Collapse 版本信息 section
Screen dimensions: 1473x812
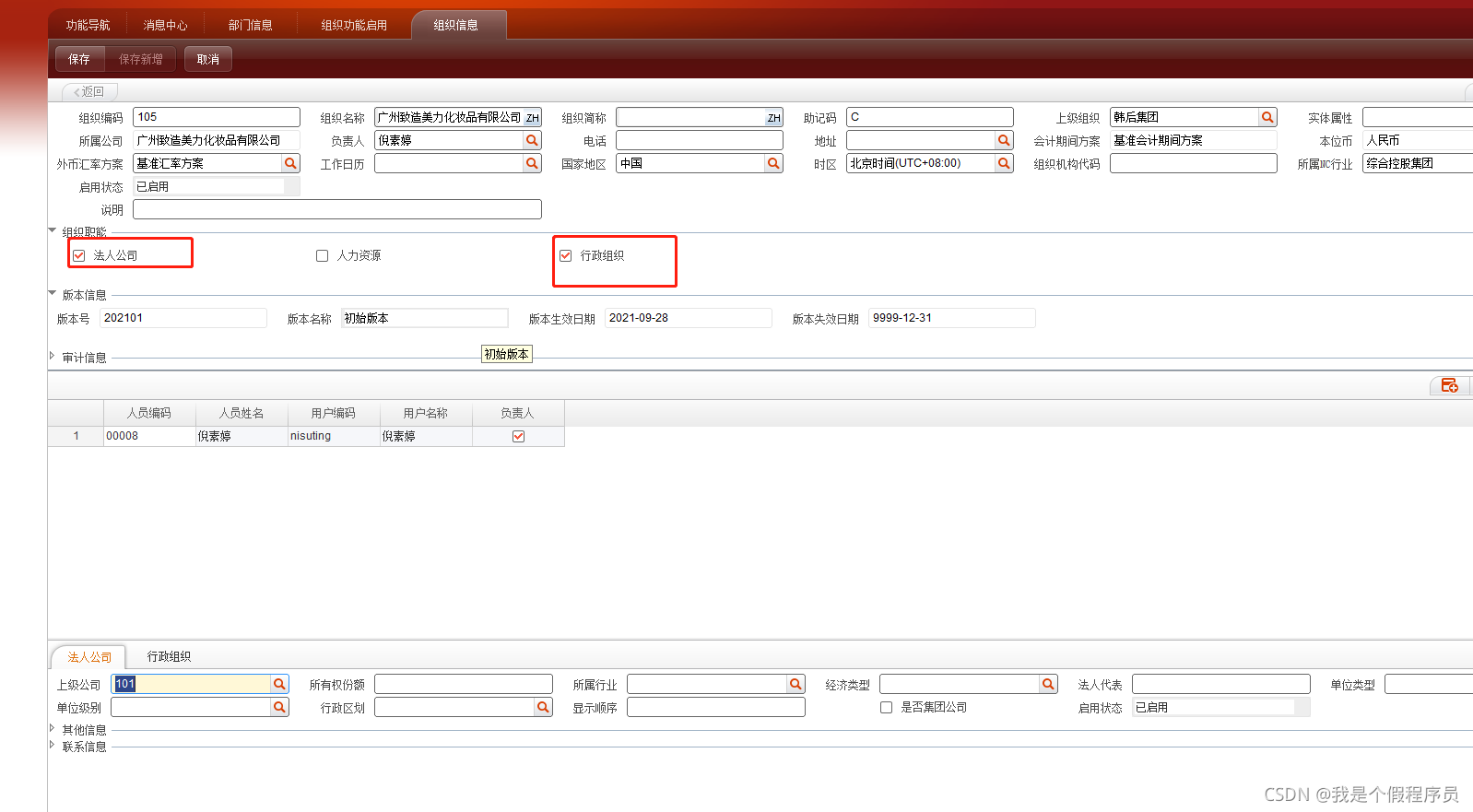click(x=53, y=293)
